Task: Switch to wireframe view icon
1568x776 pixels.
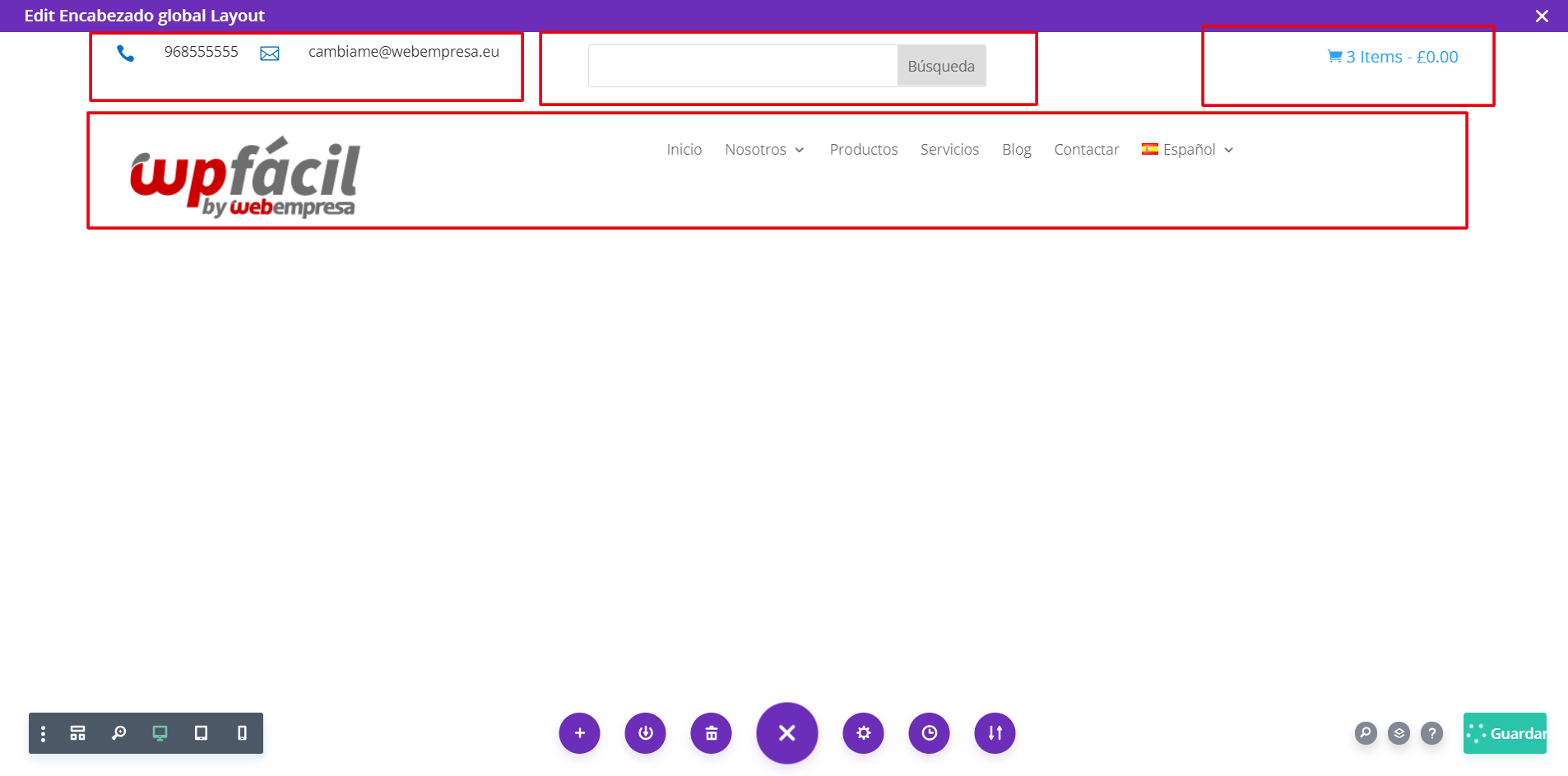Action: (x=78, y=733)
